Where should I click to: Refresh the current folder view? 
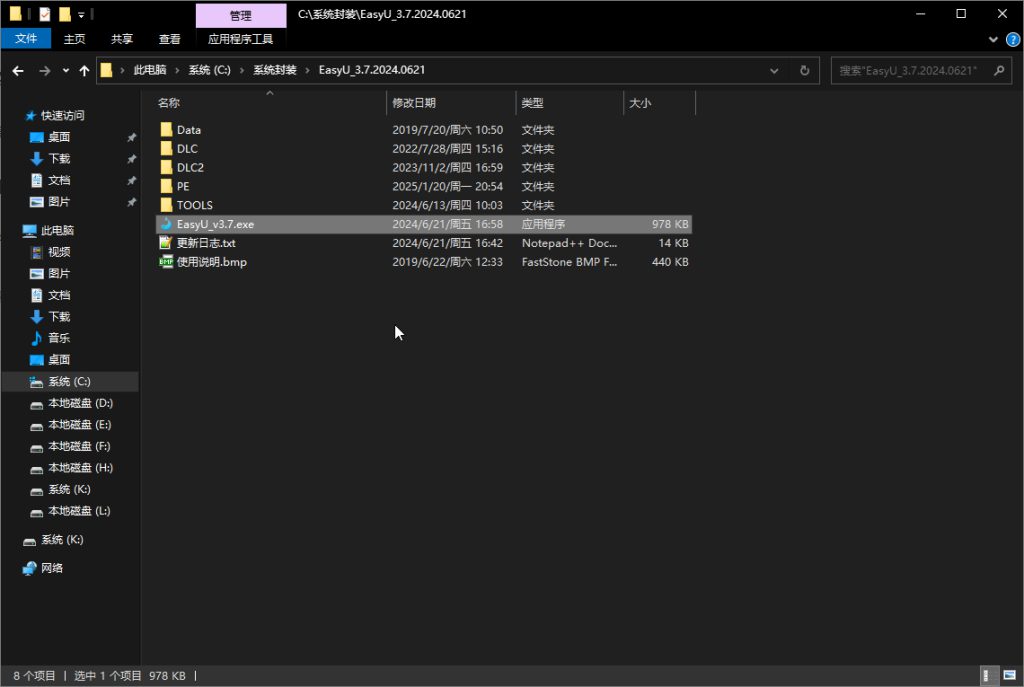coord(804,71)
